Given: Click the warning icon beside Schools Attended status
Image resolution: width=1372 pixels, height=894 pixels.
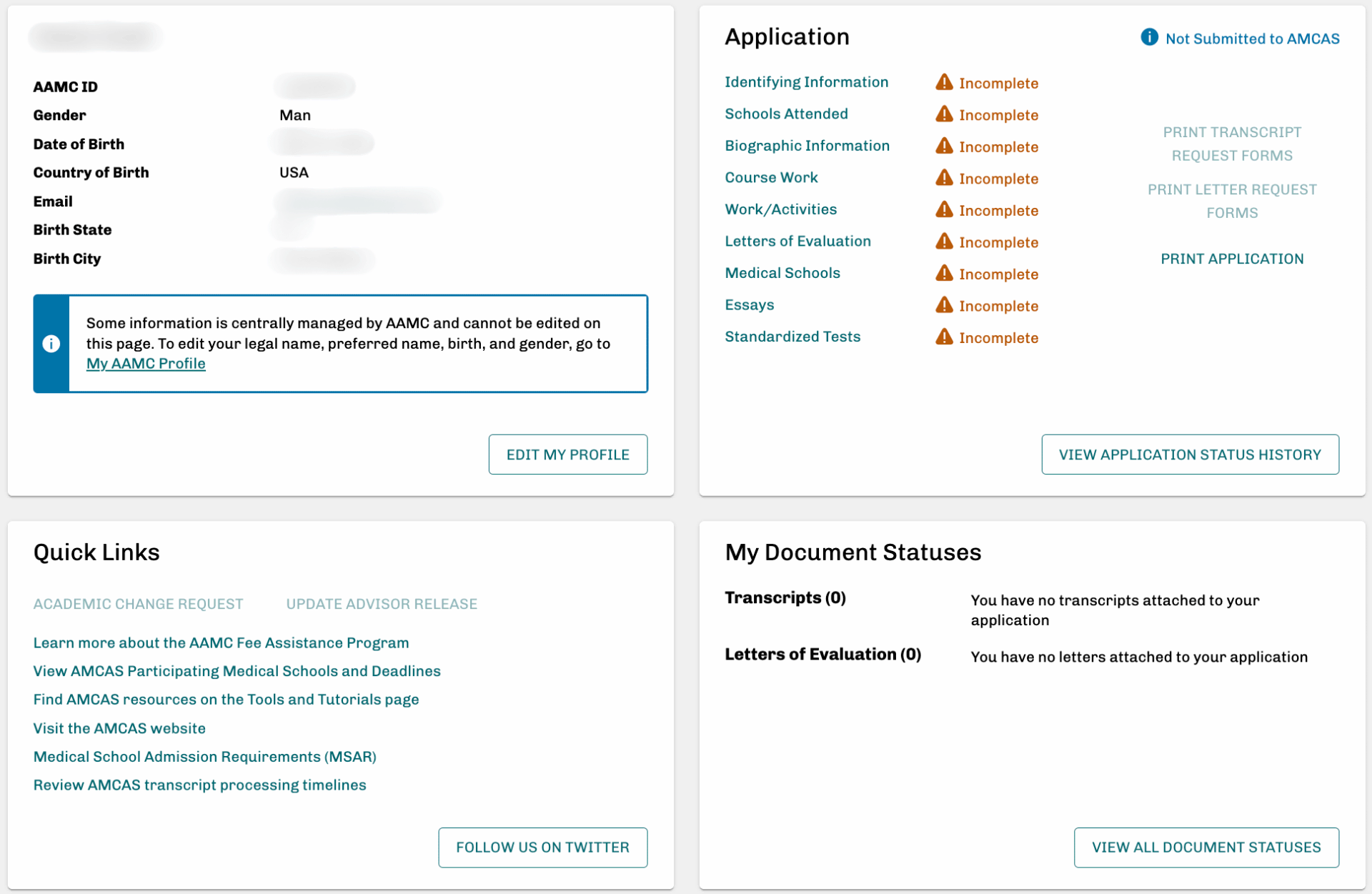Looking at the screenshot, I should (944, 114).
